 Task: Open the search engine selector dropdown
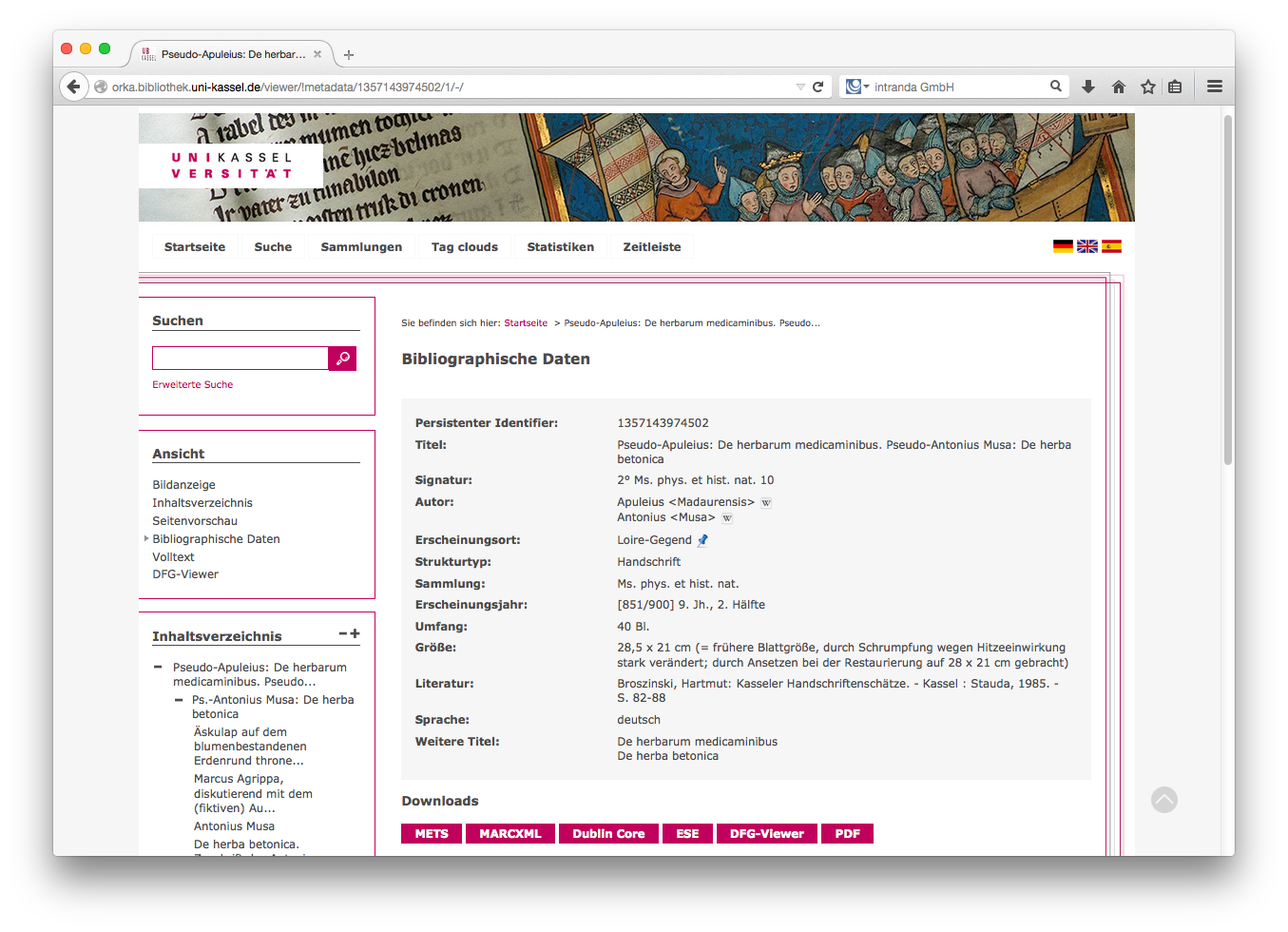[x=858, y=87]
